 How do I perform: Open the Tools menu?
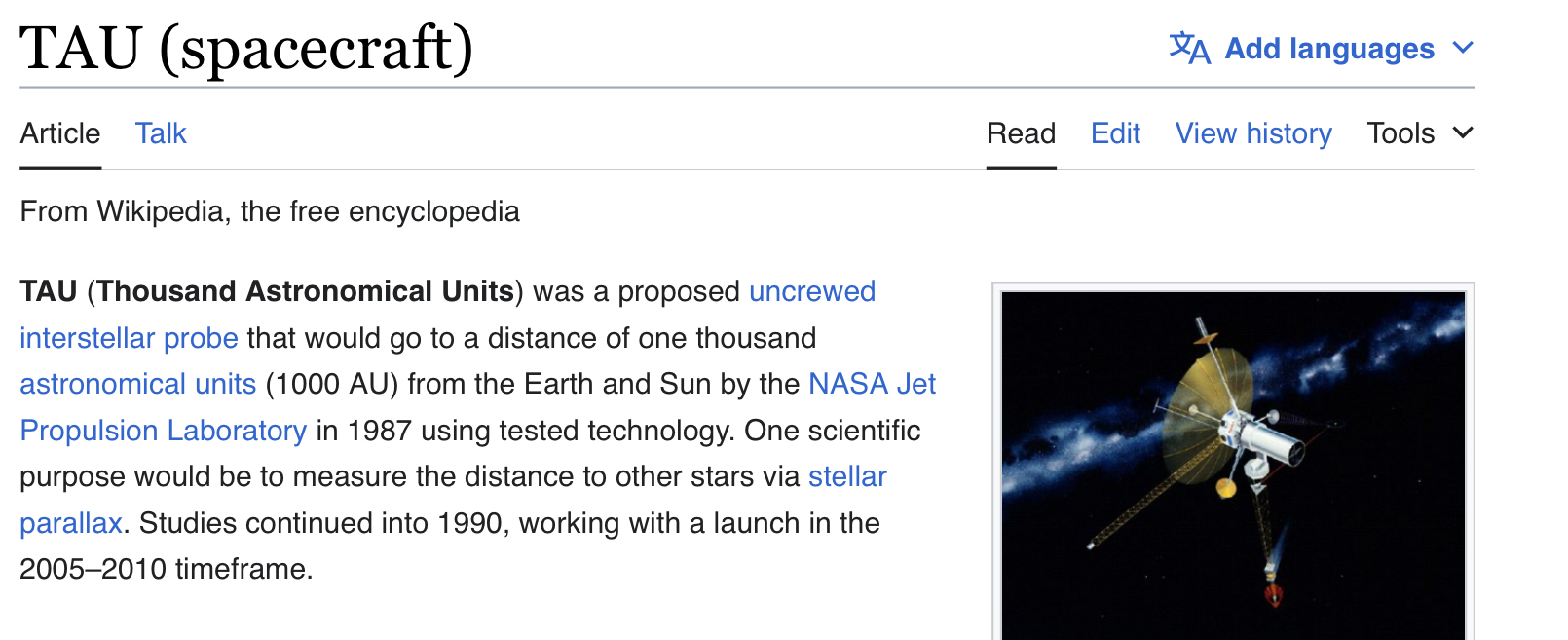click(x=1420, y=132)
